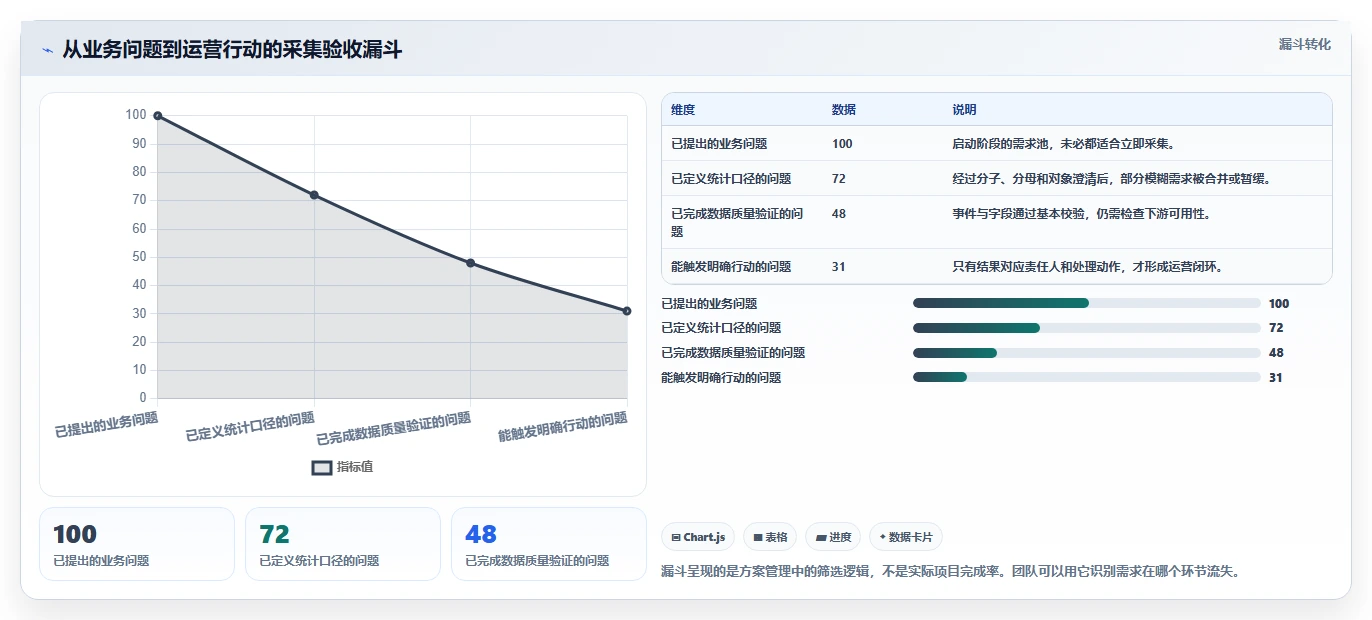The height and width of the screenshot is (620, 1372).
Task: Click the Chart.js tag
Action: point(698,537)
